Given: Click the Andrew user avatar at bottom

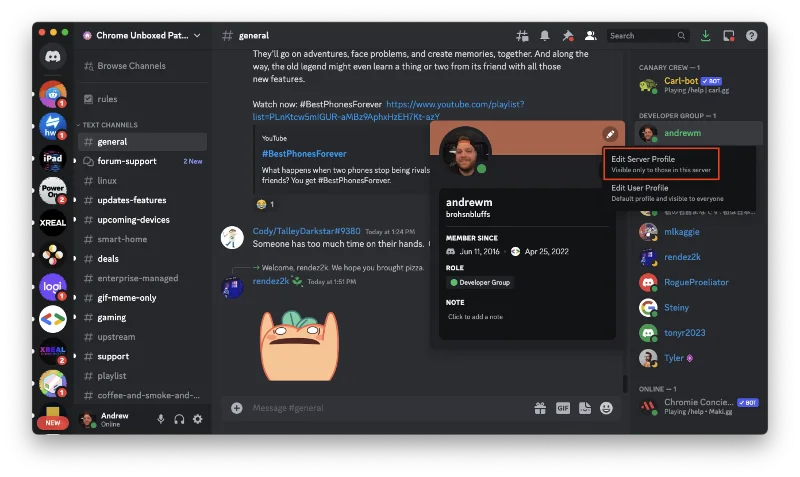Looking at the screenshot, I should point(88,419).
